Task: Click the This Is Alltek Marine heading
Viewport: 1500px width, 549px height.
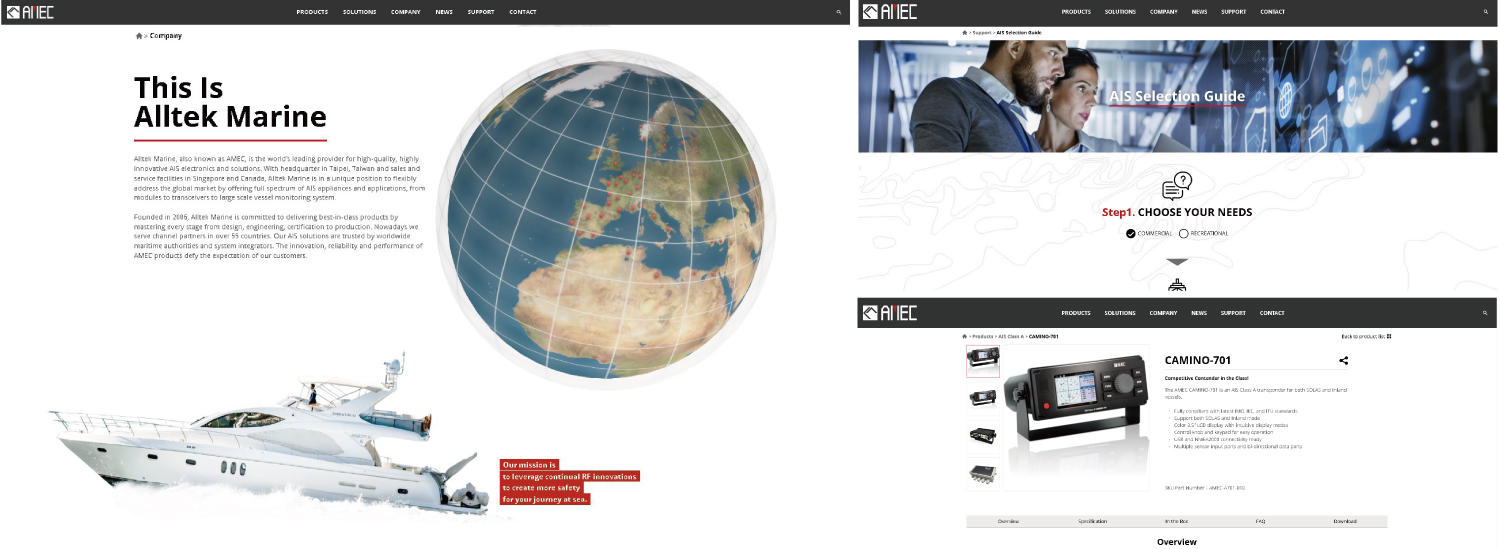Action: [x=230, y=102]
